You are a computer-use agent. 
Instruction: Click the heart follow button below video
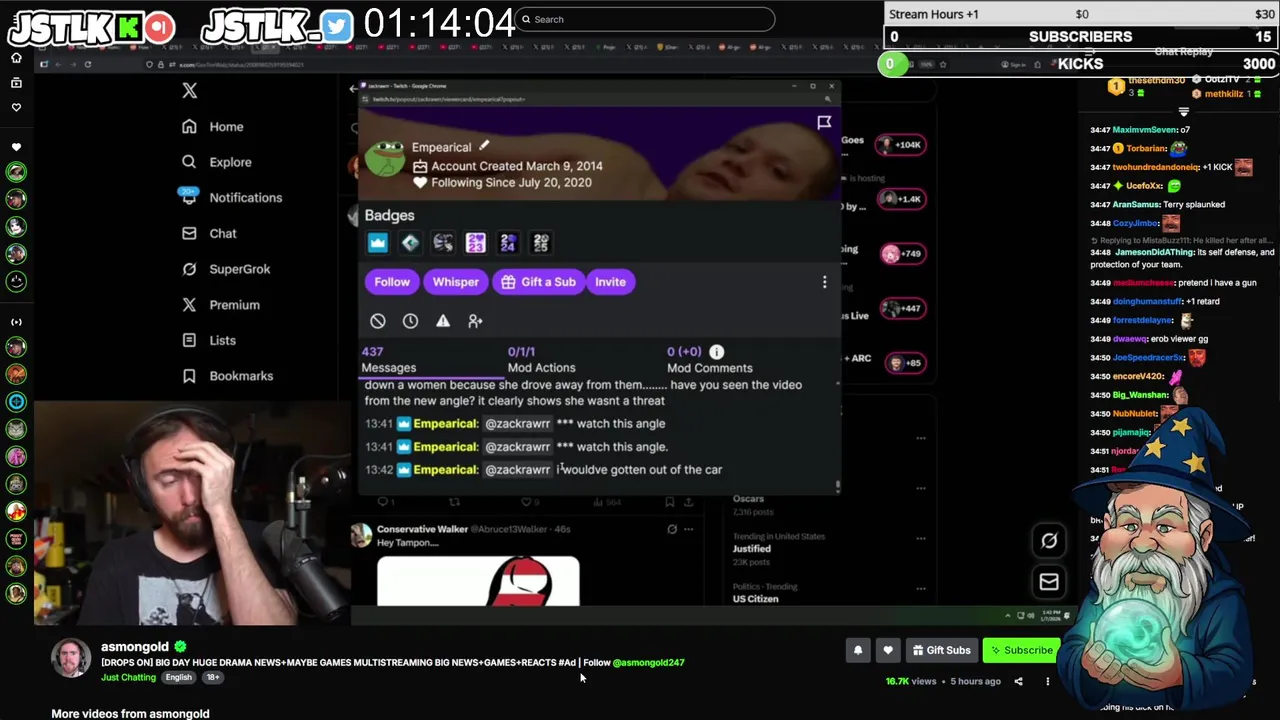pos(888,650)
